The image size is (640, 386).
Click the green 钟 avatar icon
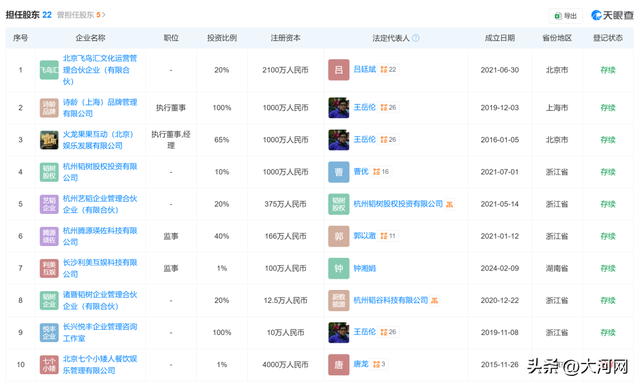coord(339,268)
